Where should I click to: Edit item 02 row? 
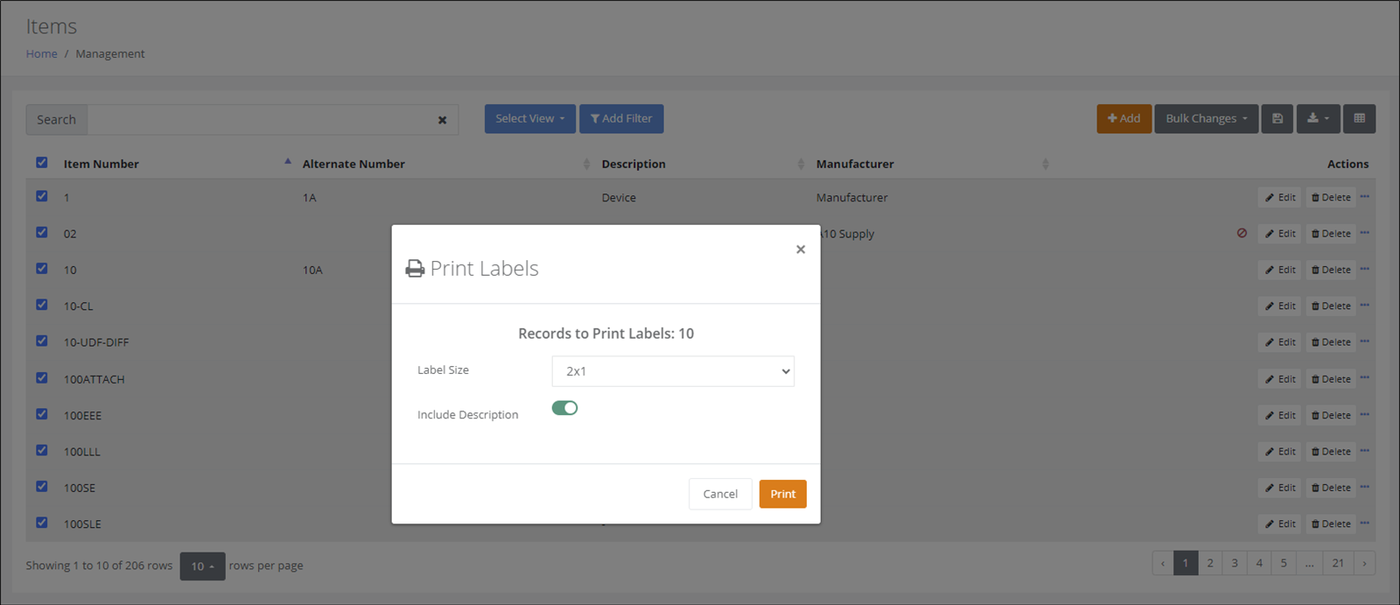click(1280, 234)
